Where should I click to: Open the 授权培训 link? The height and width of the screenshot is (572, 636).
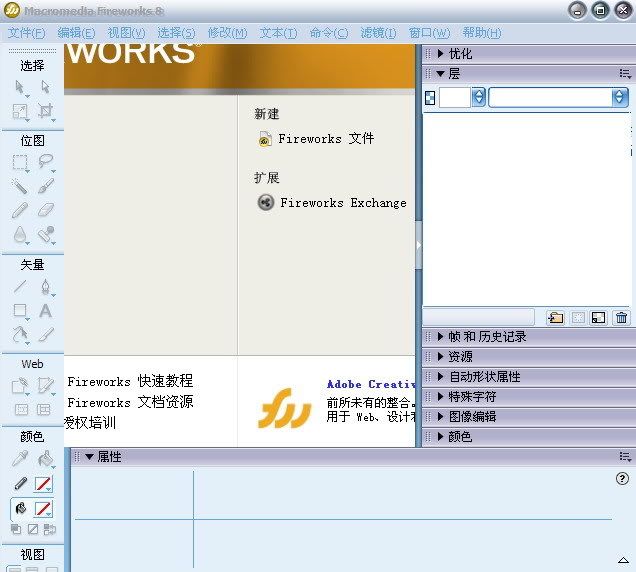[90, 423]
